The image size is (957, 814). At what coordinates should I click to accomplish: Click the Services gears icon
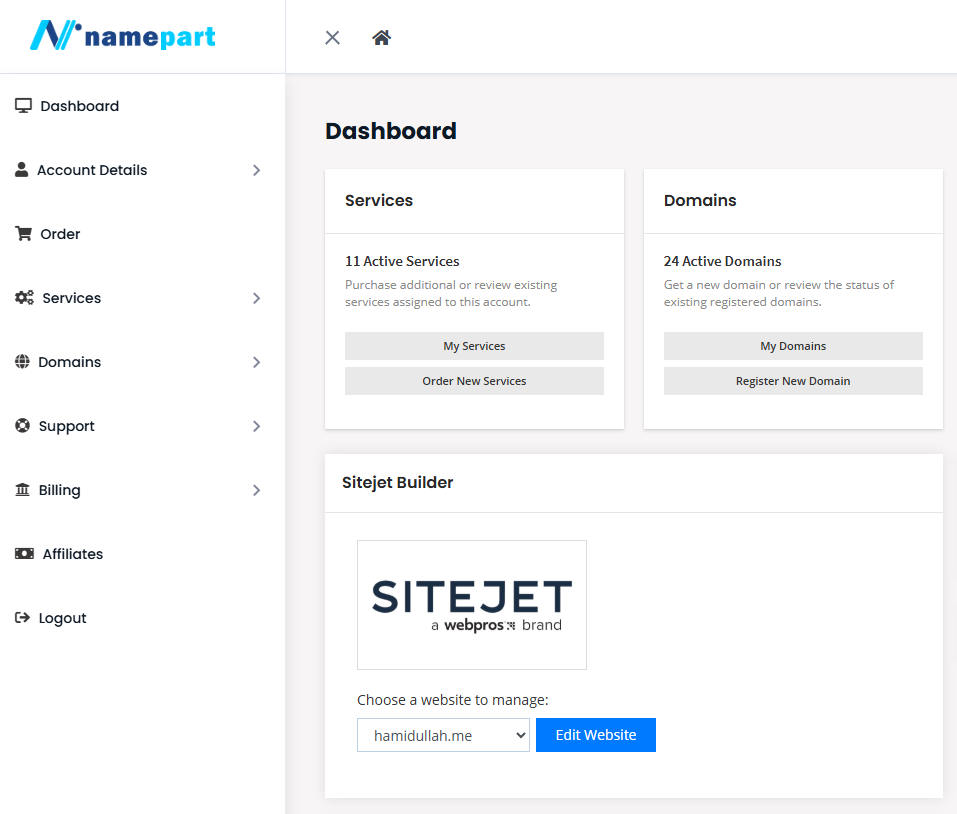click(x=24, y=298)
